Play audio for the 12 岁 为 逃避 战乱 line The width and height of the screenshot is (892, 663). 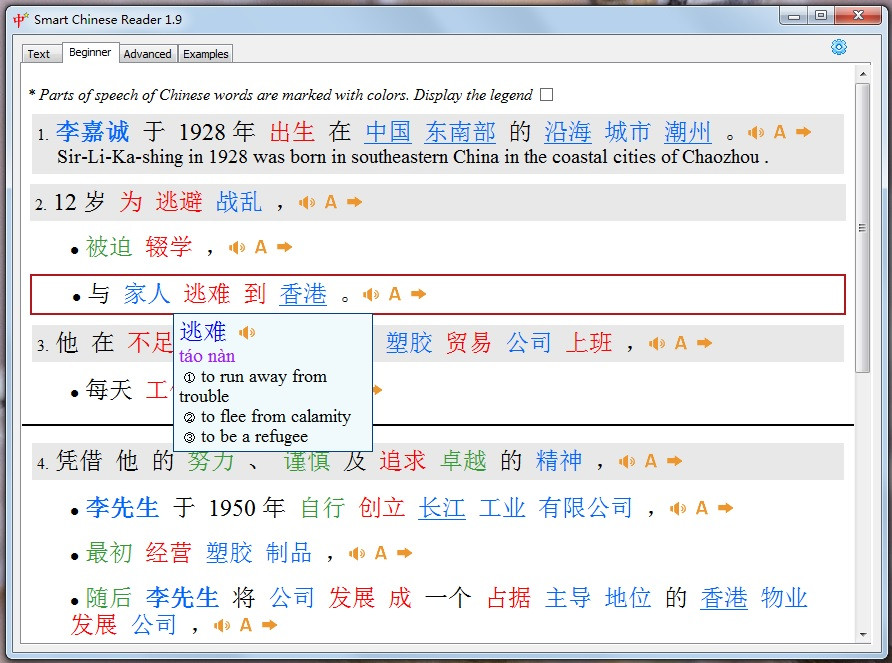[x=307, y=203]
